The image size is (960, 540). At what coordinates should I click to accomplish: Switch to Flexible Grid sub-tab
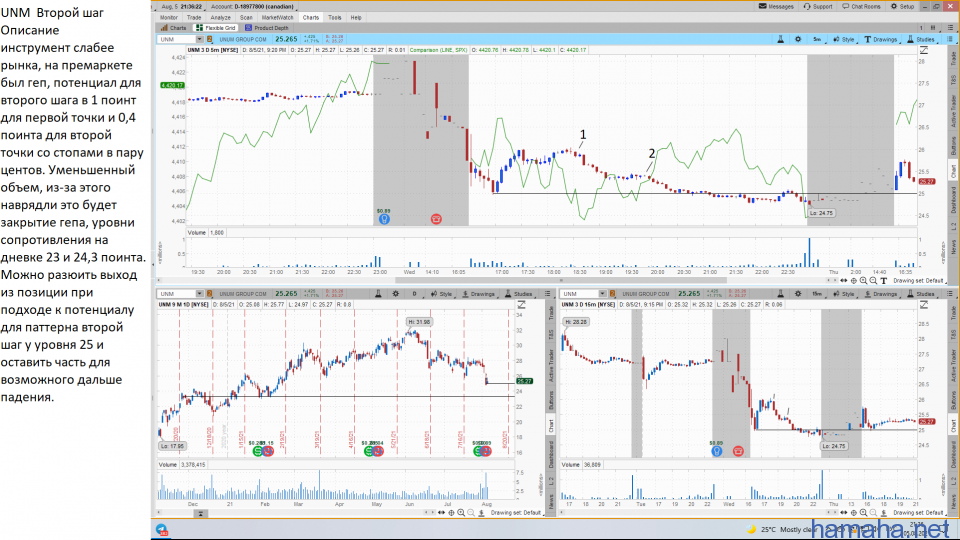click(x=216, y=28)
